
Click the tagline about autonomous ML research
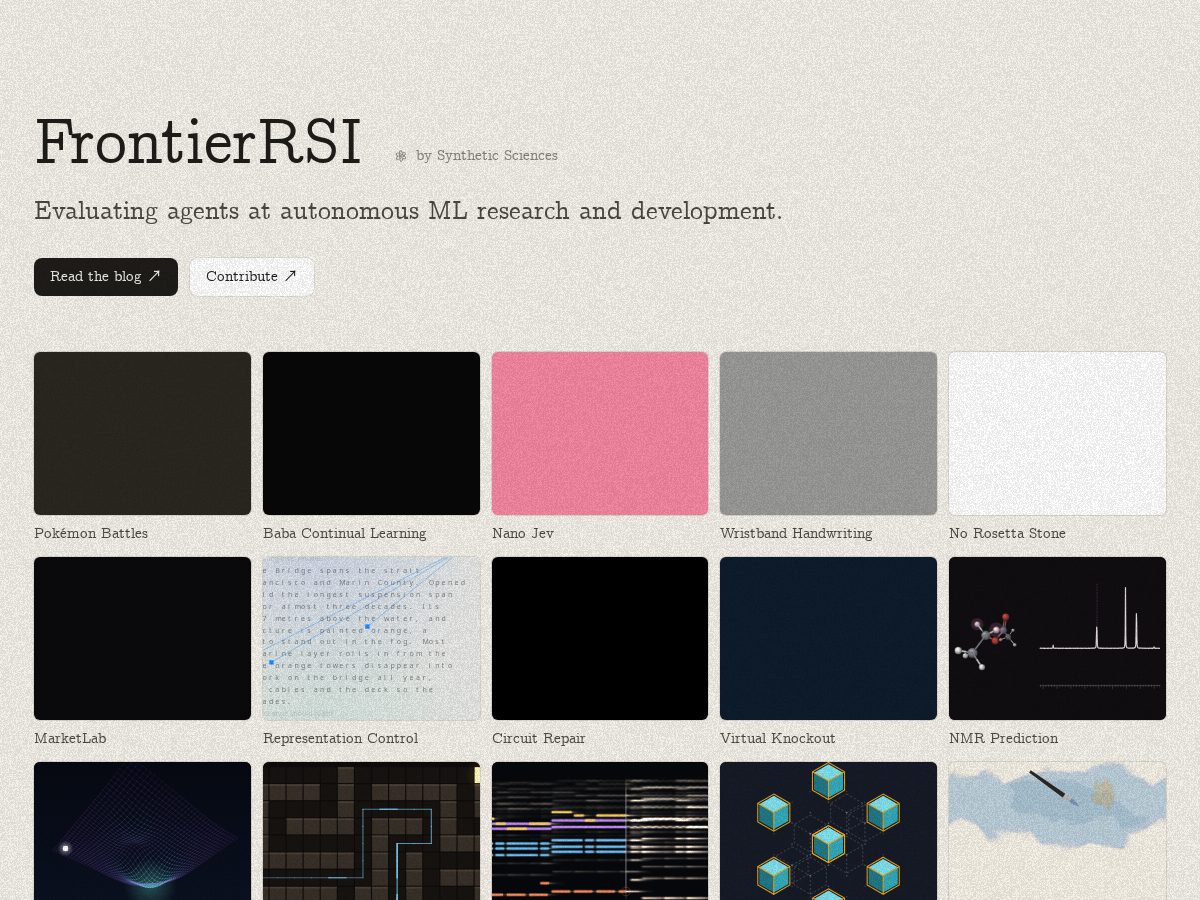point(408,212)
